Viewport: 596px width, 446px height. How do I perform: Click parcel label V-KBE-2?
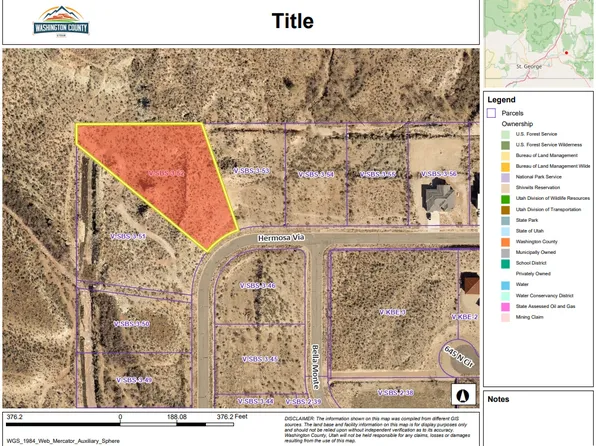point(464,317)
